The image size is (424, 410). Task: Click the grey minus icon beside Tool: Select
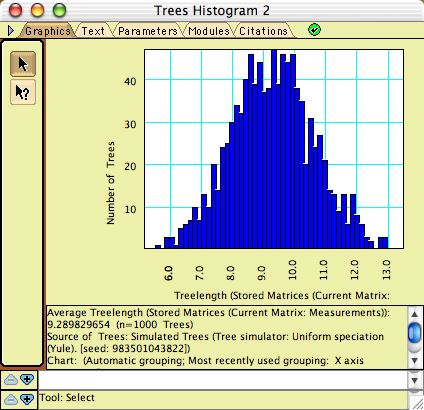click(11, 399)
